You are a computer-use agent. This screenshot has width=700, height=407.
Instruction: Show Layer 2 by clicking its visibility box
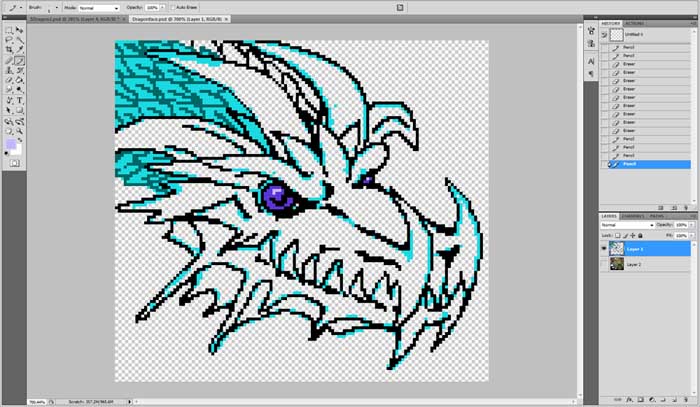click(604, 264)
